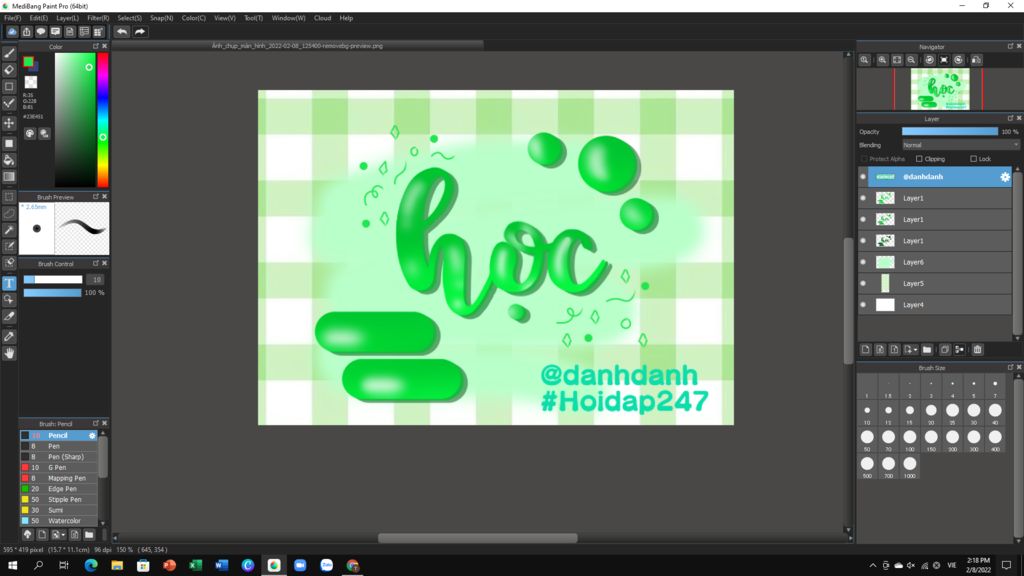The height and width of the screenshot is (576, 1024).
Task: Click the Redo arrow in top toolbar
Action: pyautogui.click(x=140, y=31)
